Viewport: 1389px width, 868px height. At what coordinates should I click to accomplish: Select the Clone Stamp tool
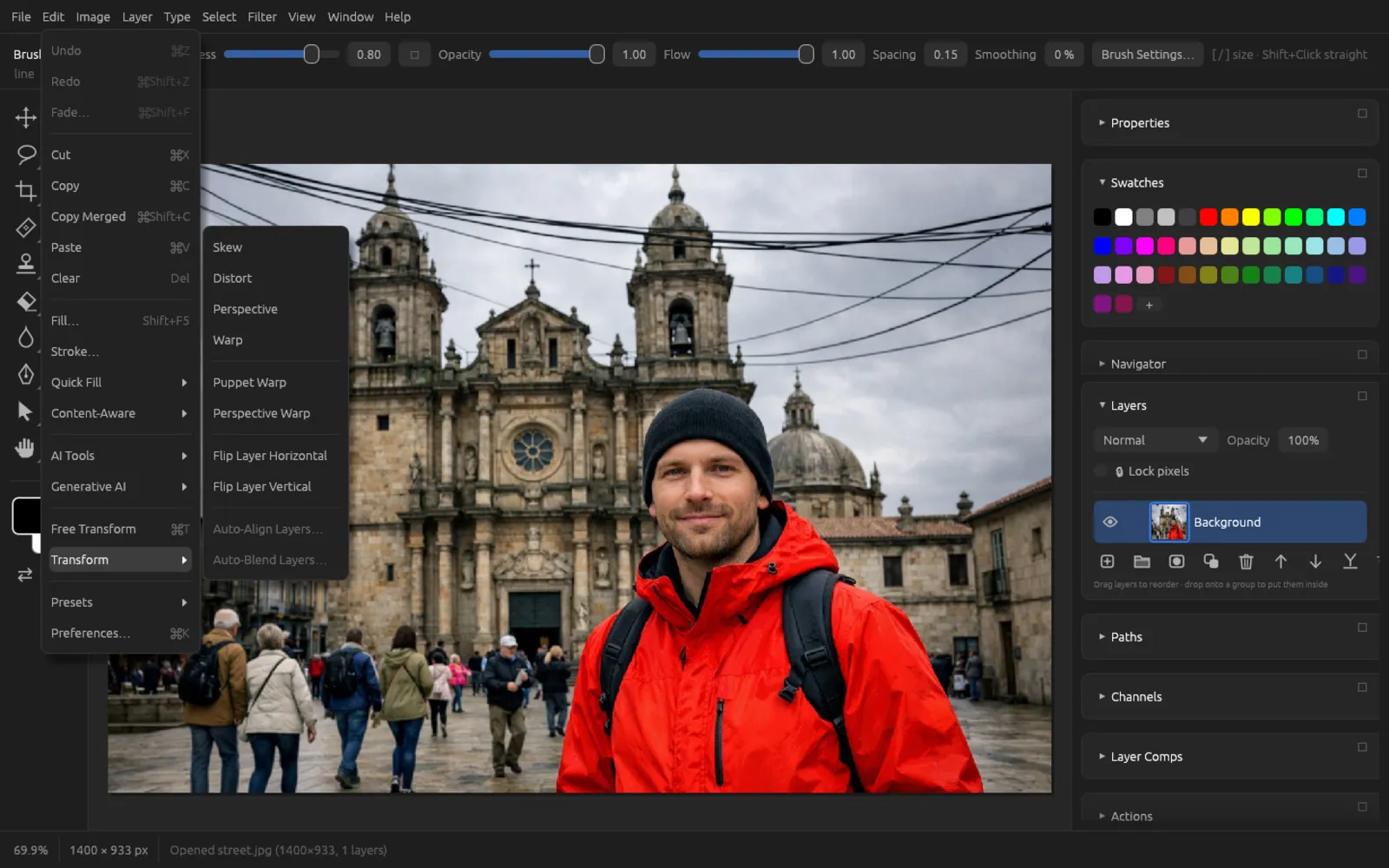(x=25, y=263)
